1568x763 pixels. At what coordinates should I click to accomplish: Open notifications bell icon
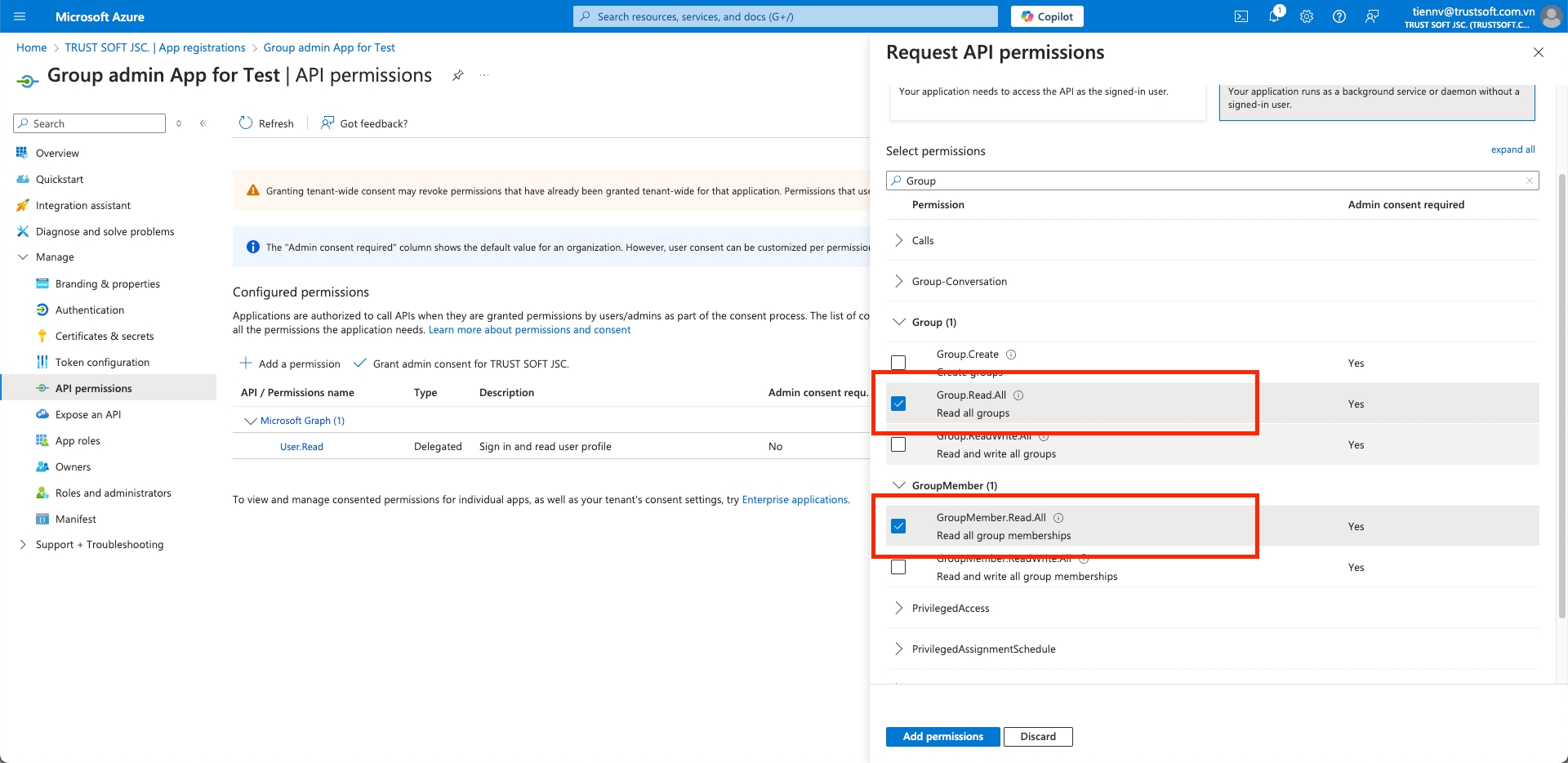[x=1274, y=16]
